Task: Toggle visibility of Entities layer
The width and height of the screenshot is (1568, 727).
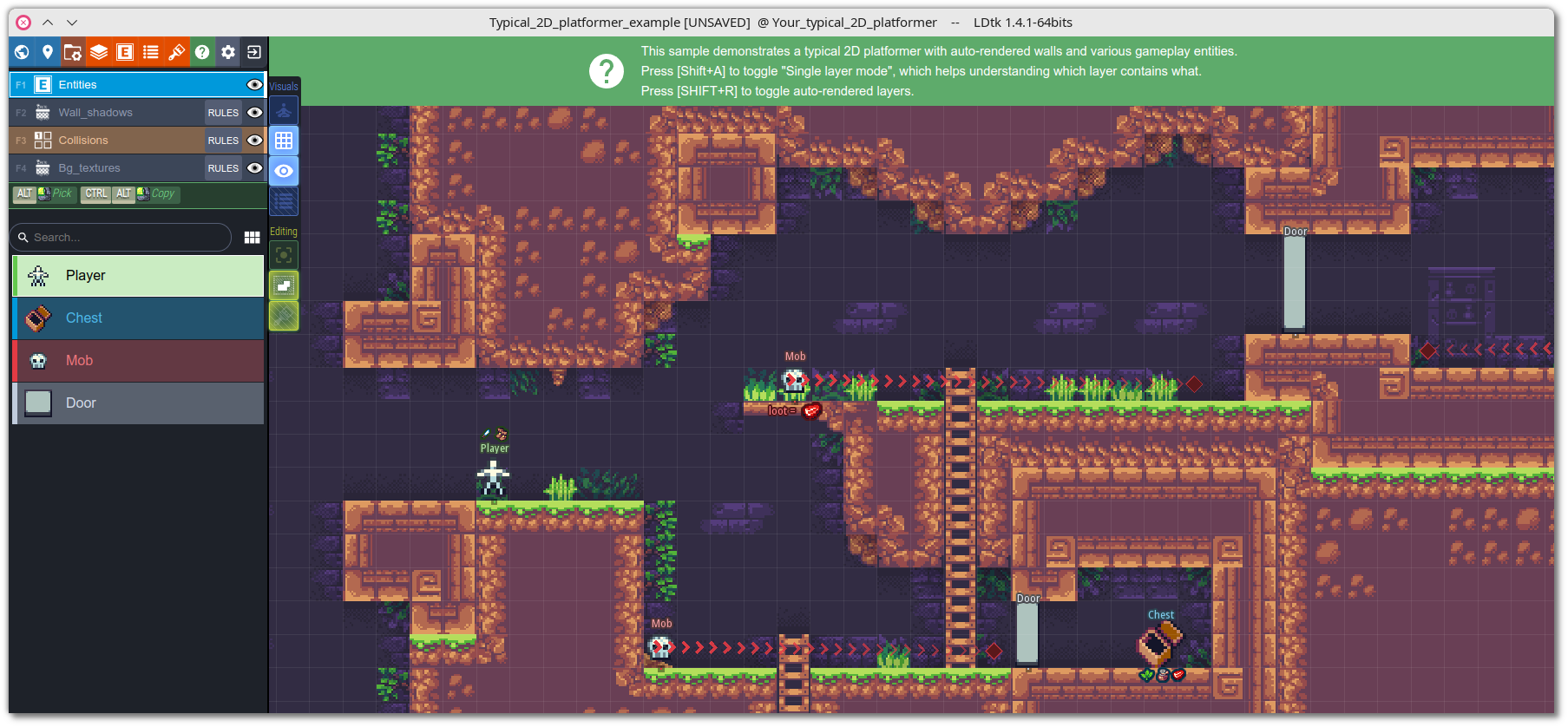Action: (x=254, y=85)
